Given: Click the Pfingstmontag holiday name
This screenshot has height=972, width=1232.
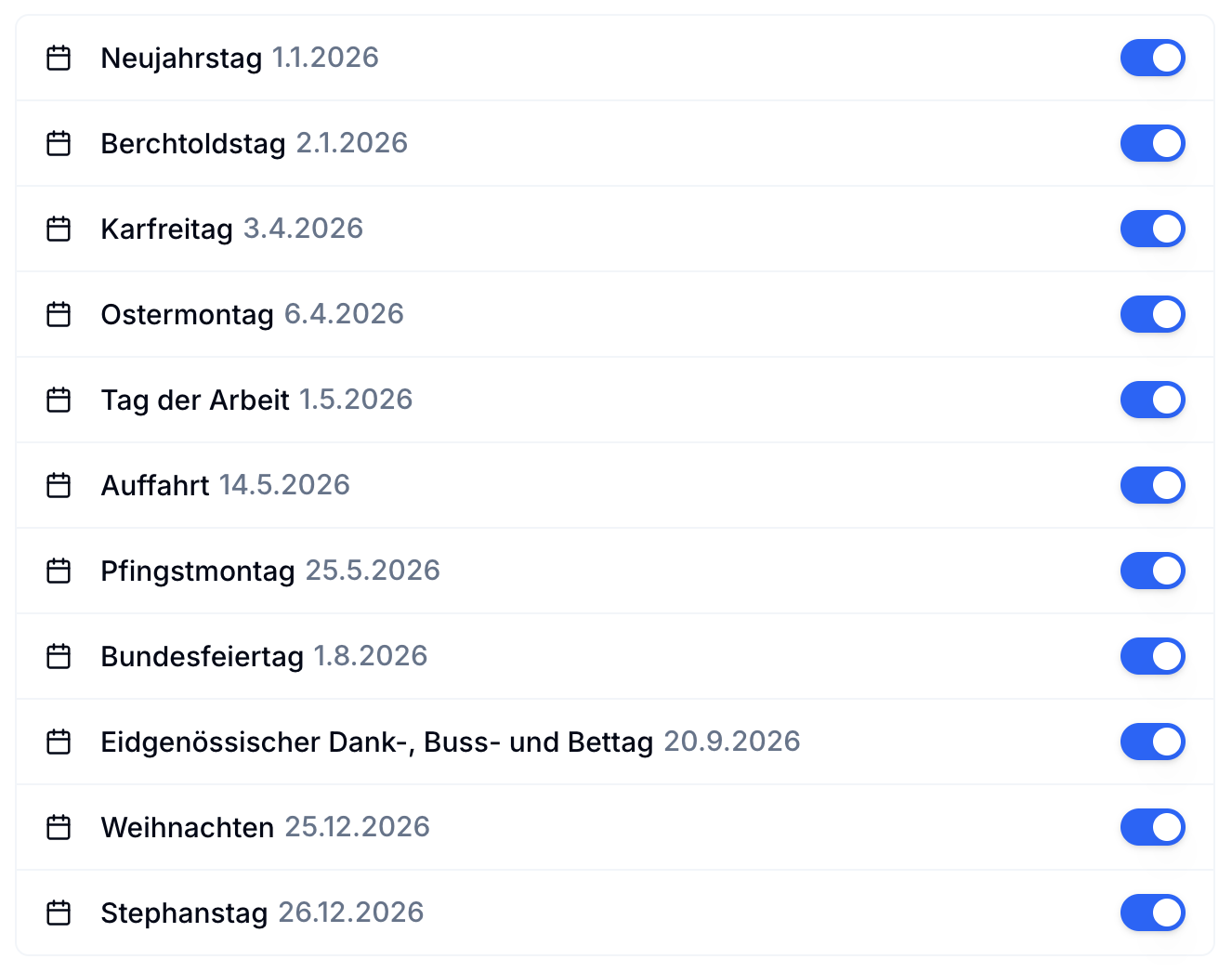Looking at the screenshot, I should [x=198, y=571].
